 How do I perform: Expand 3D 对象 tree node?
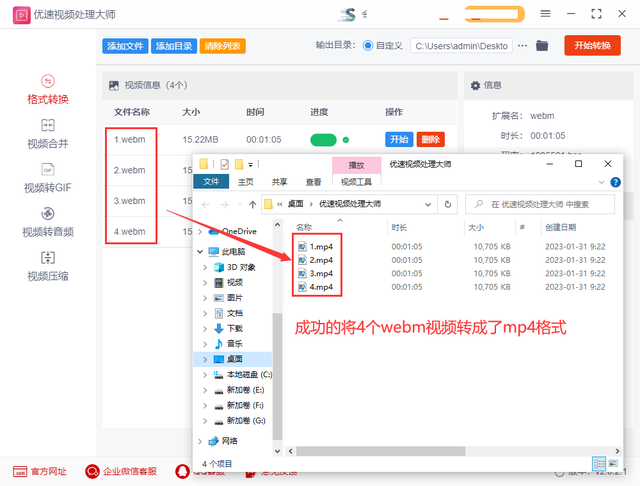click(x=205, y=268)
